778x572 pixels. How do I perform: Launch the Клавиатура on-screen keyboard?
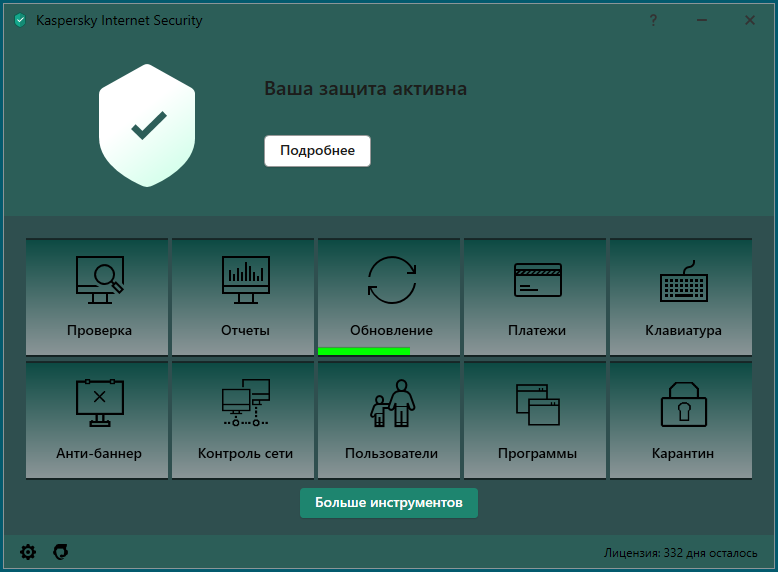pyautogui.click(x=681, y=297)
